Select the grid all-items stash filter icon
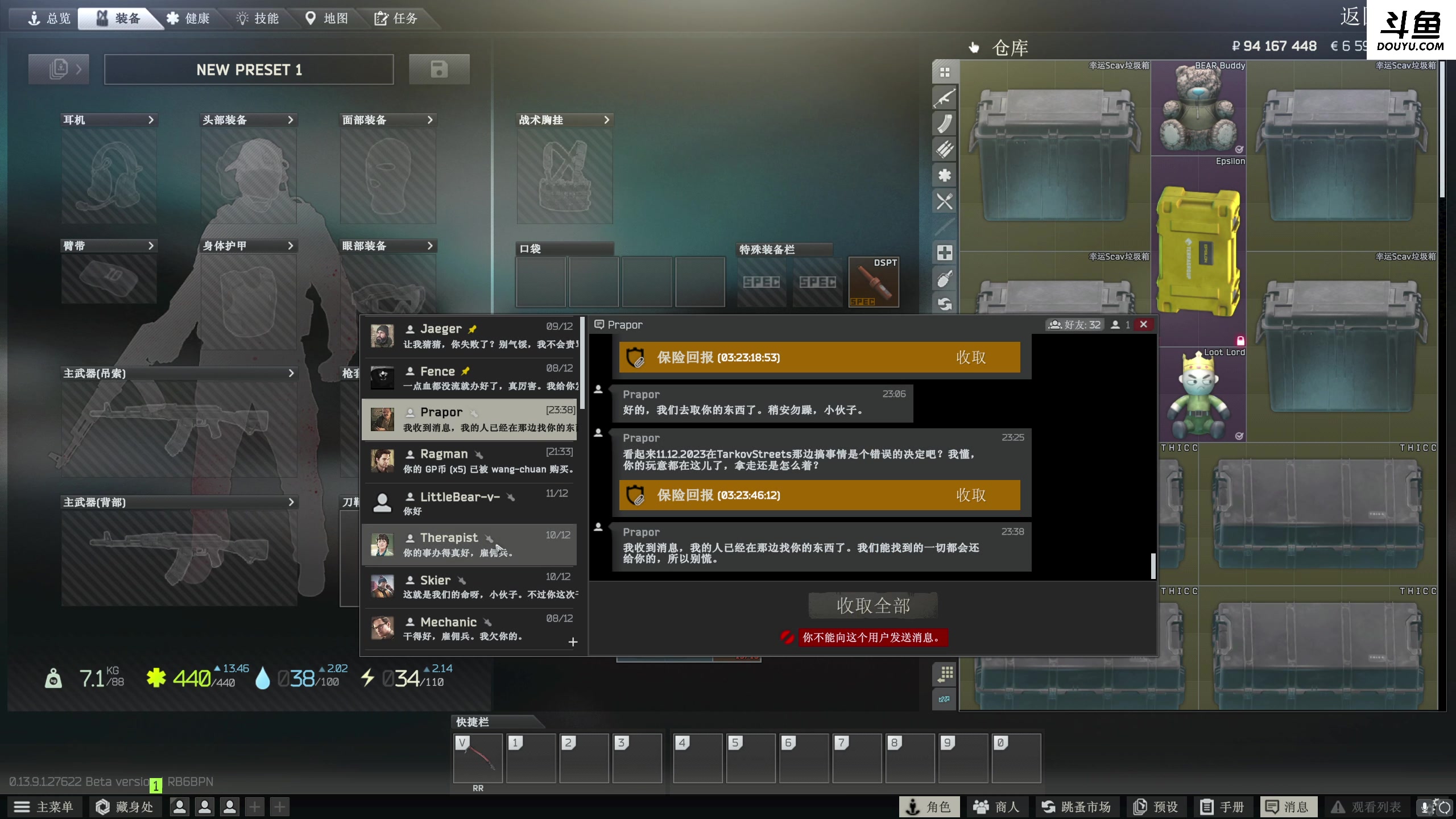Screen dimensions: 1456x819 point(945,72)
